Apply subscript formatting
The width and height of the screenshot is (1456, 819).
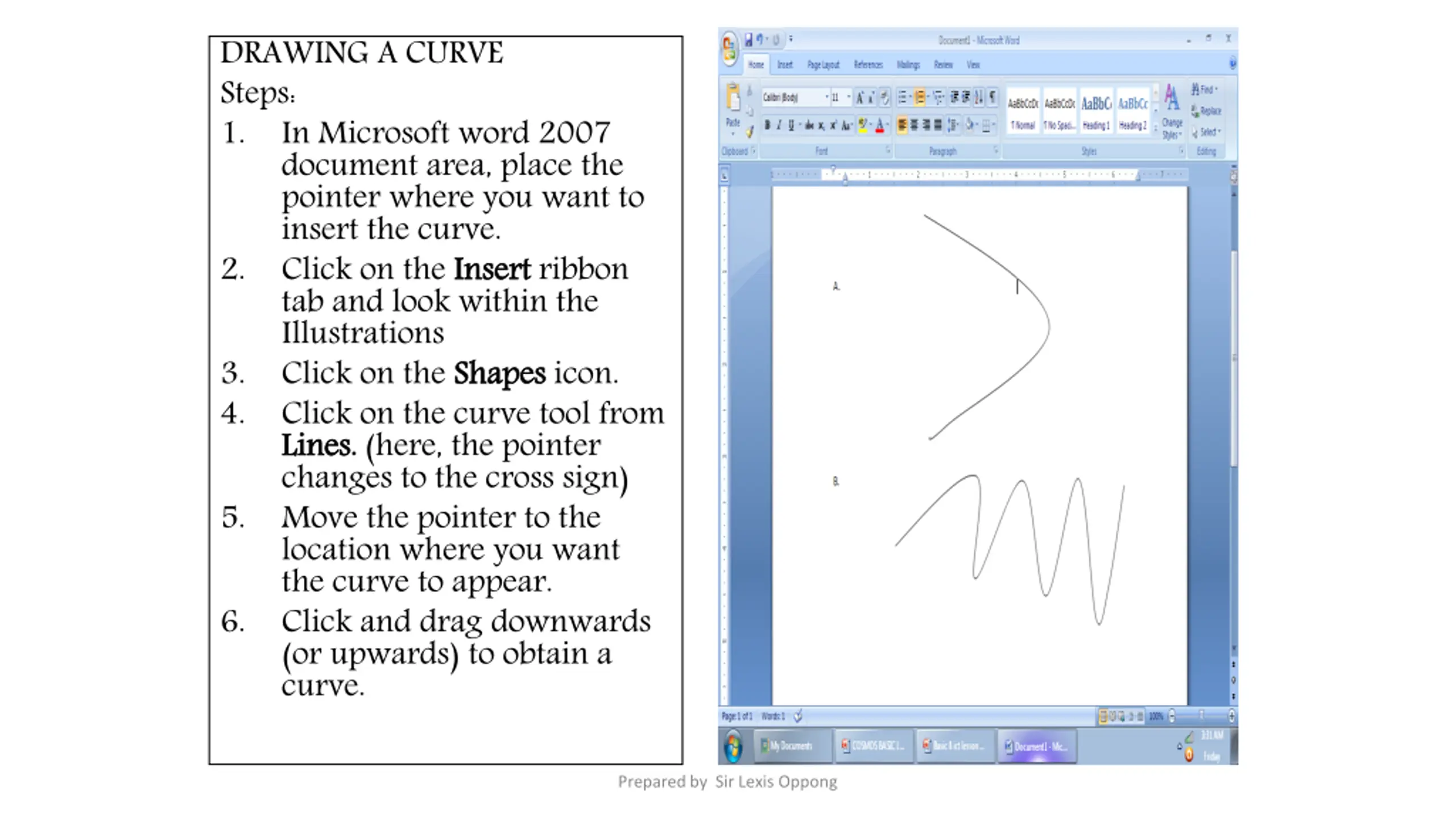(x=822, y=126)
